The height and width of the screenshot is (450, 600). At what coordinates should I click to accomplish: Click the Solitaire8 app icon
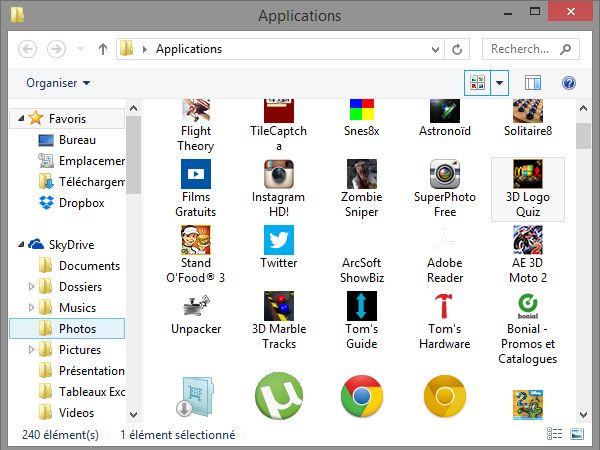click(528, 111)
